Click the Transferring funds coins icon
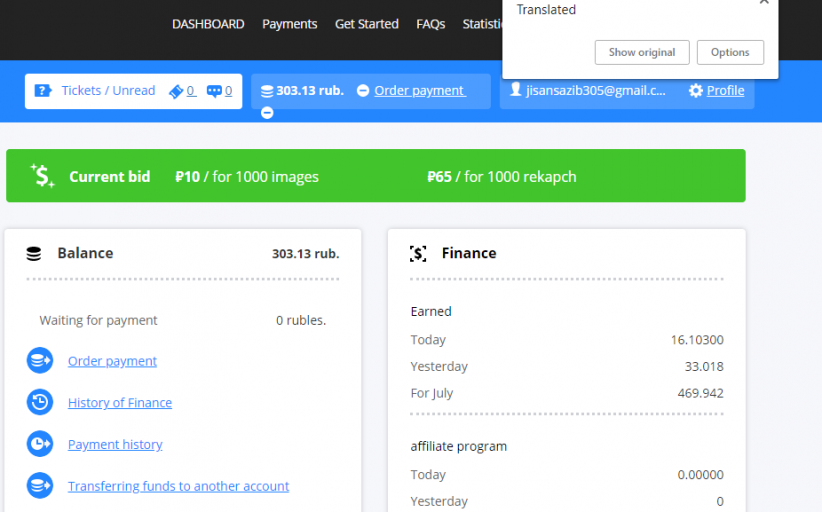 tap(40, 486)
